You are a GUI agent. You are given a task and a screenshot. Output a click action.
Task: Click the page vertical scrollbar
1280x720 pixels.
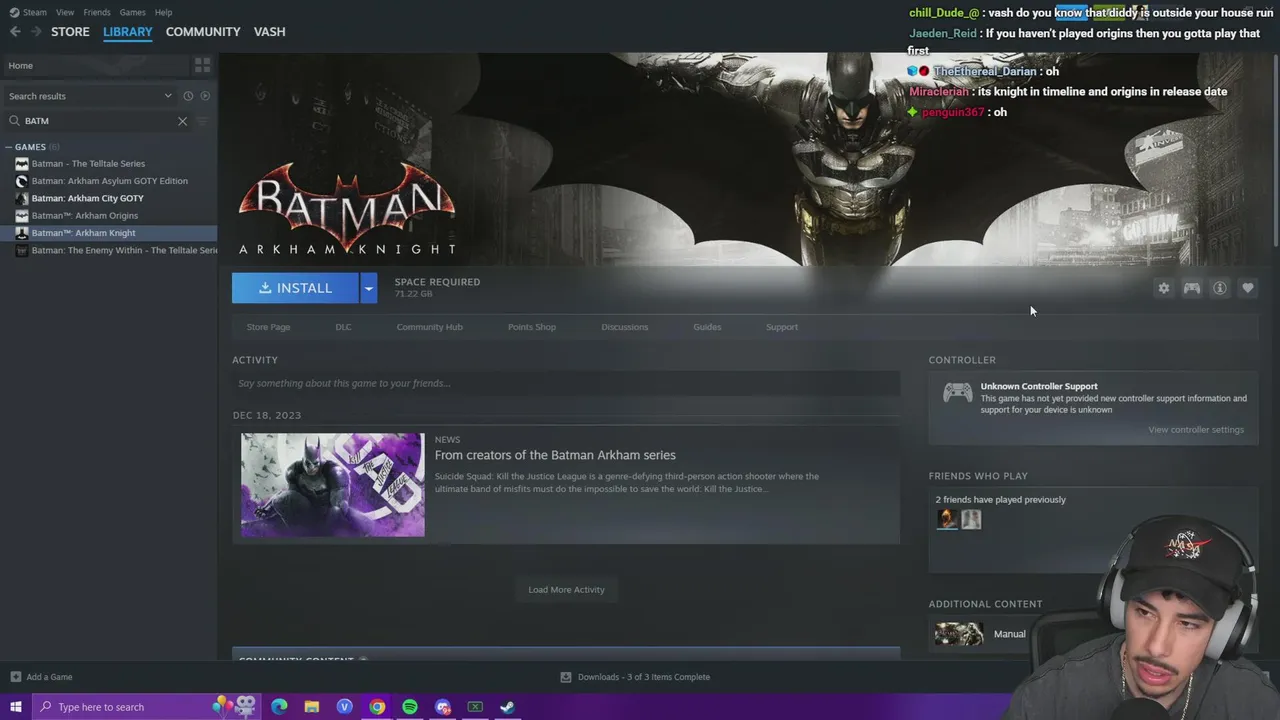1275,150
